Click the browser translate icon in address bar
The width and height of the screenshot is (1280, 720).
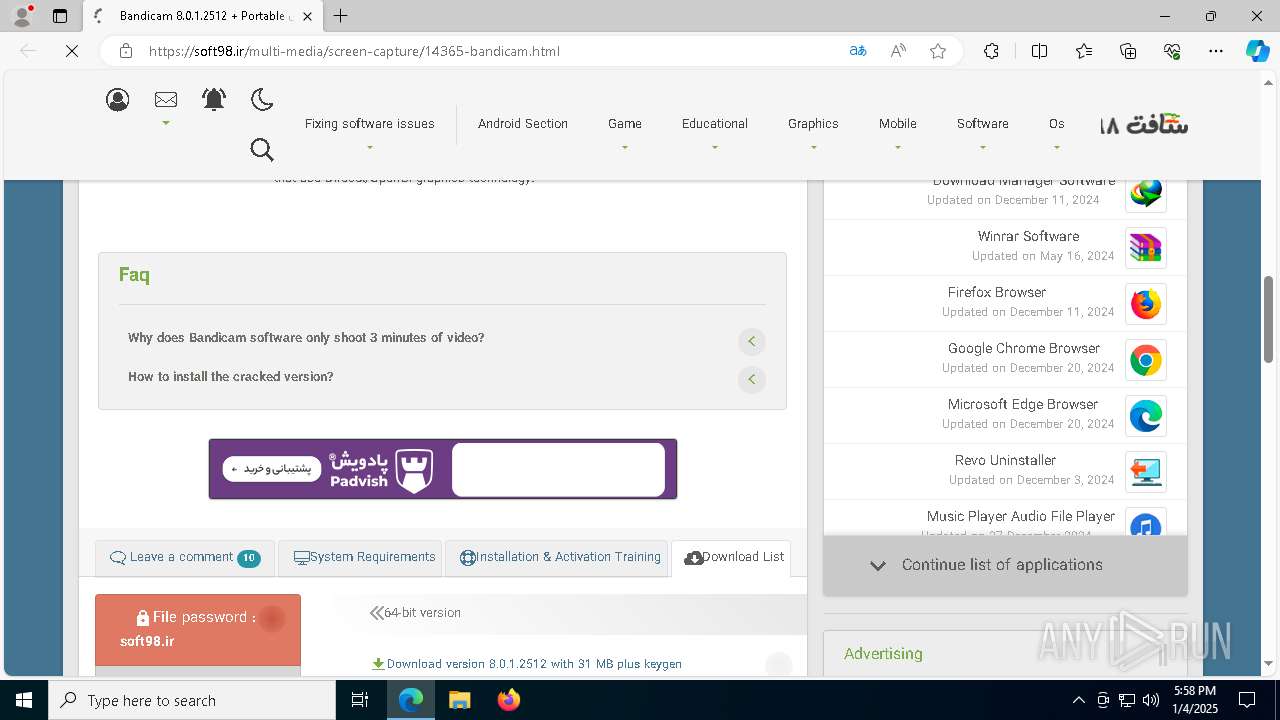point(858,51)
